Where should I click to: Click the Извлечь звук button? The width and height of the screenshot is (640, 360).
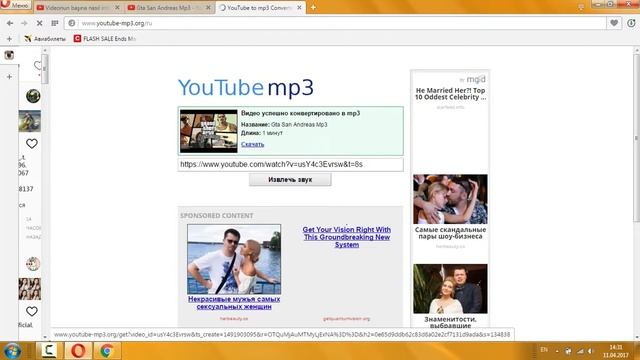tap(290, 180)
